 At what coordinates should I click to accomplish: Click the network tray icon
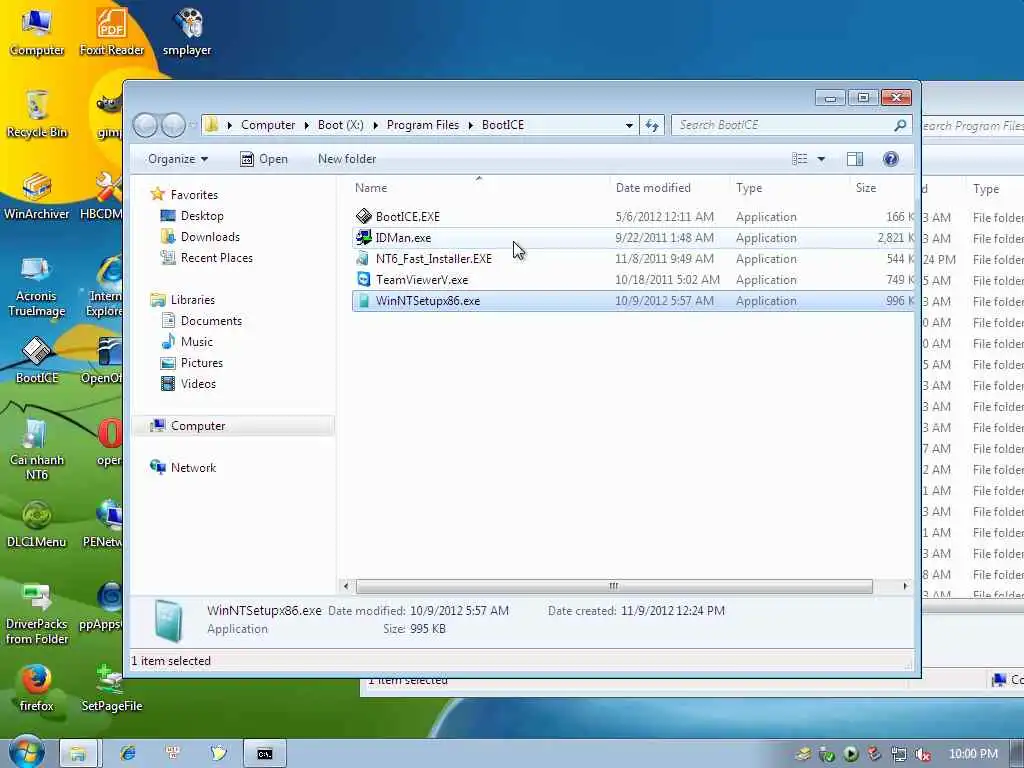click(899, 754)
